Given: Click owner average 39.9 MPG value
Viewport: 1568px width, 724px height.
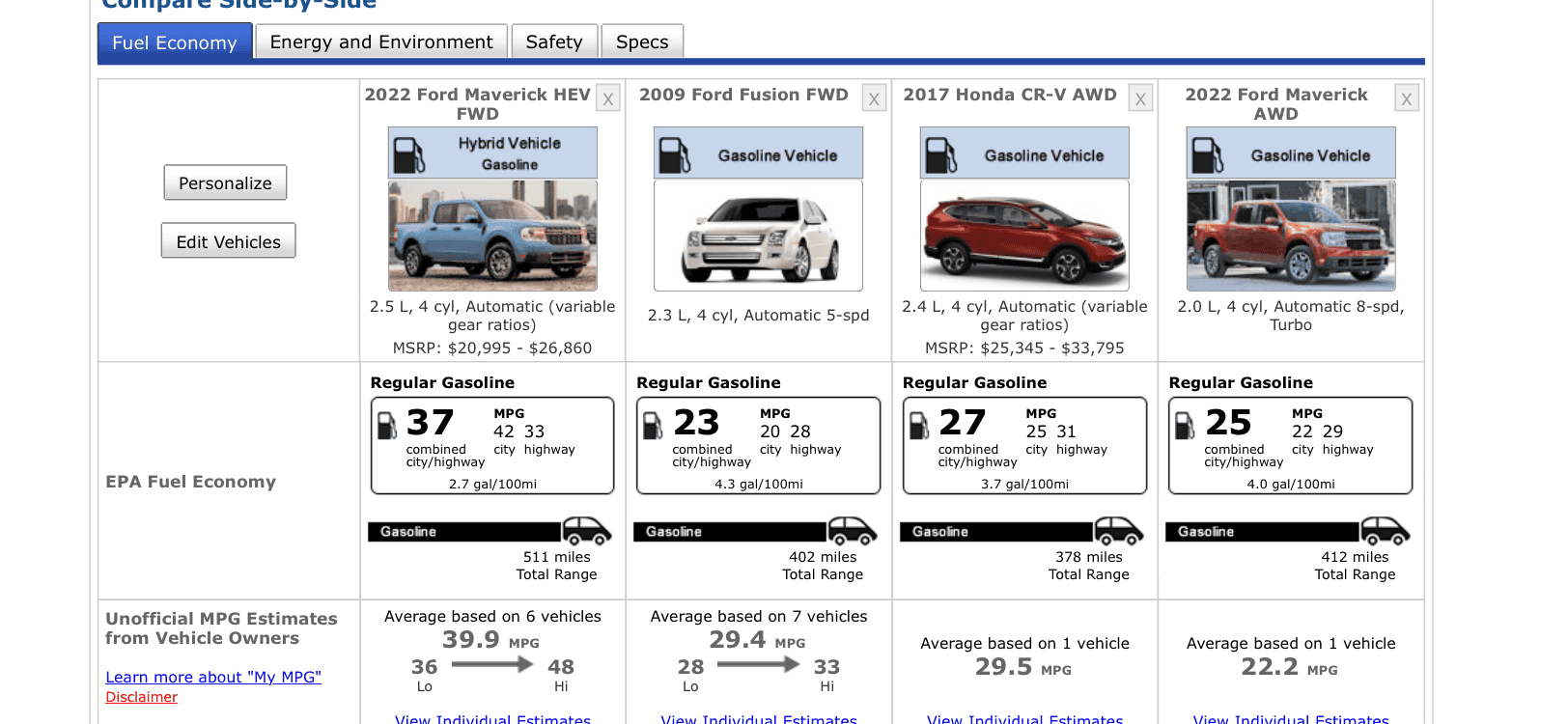Looking at the screenshot, I should point(471,639).
